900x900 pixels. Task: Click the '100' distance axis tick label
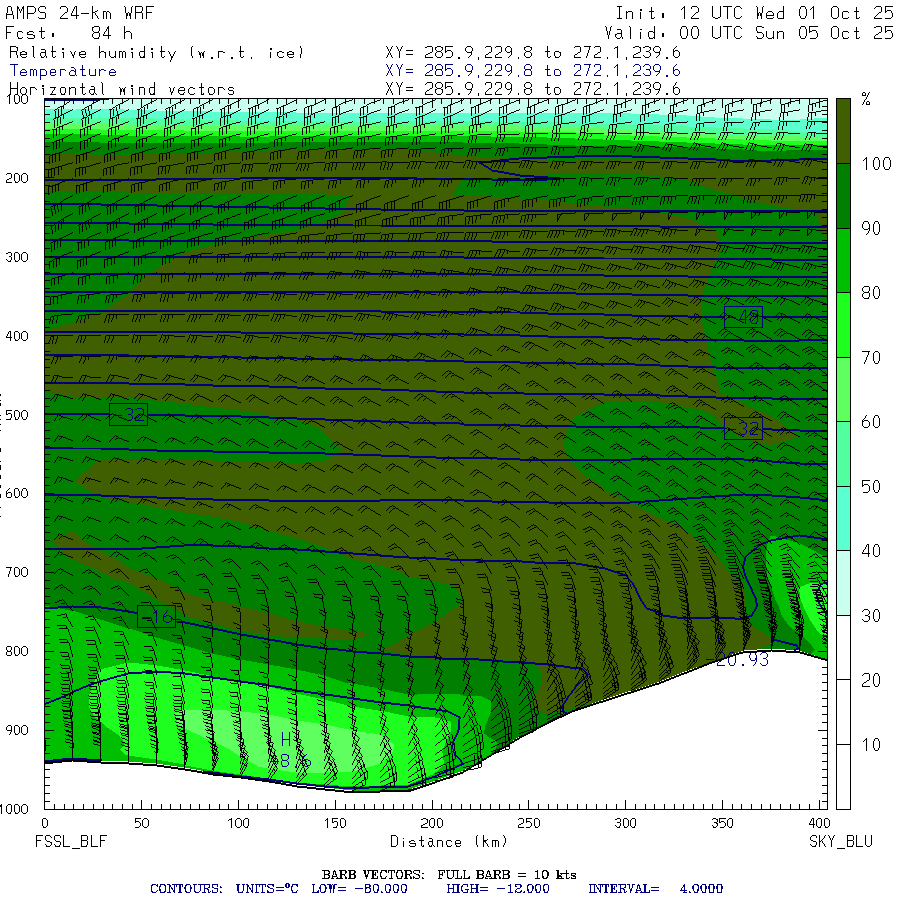[x=238, y=823]
